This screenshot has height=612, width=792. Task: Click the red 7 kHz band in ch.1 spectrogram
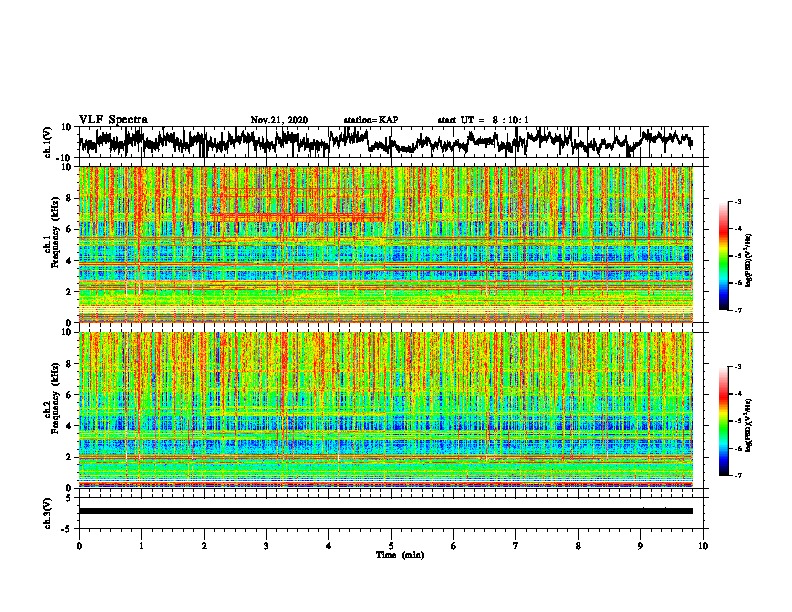pos(298,217)
